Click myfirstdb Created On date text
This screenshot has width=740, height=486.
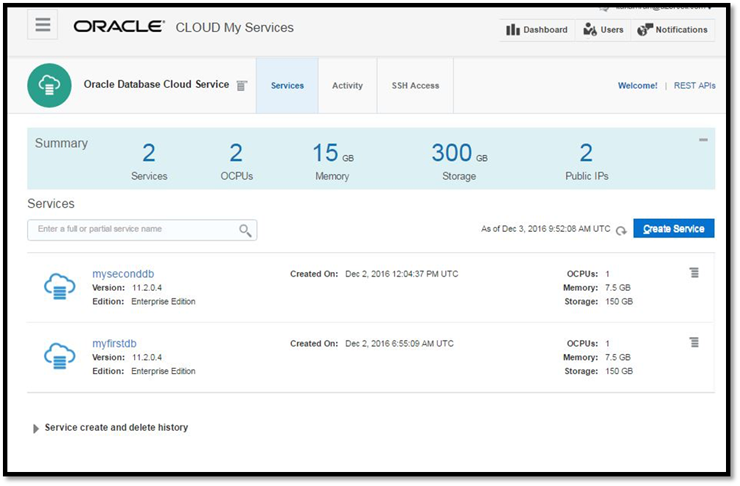click(399, 344)
